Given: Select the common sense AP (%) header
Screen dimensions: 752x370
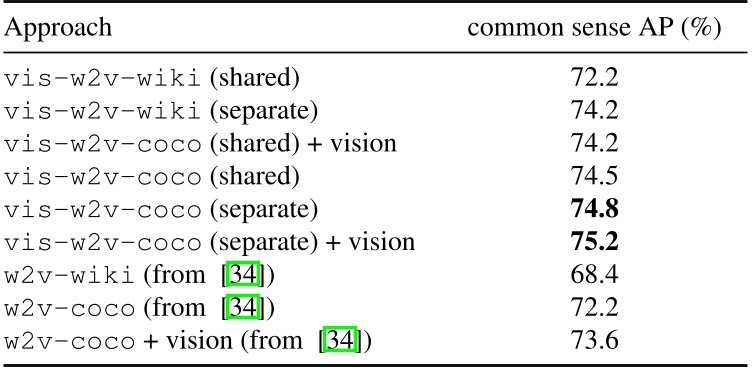Looking at the screenshot, I should coord(594,27).
